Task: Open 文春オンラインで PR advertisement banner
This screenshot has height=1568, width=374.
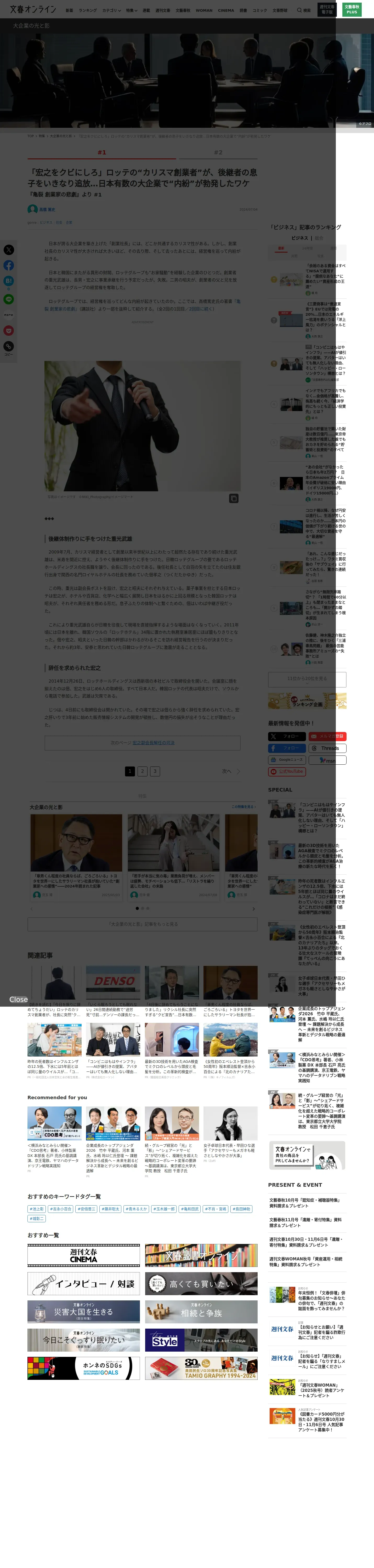Action: click(x=307, y=1155)
